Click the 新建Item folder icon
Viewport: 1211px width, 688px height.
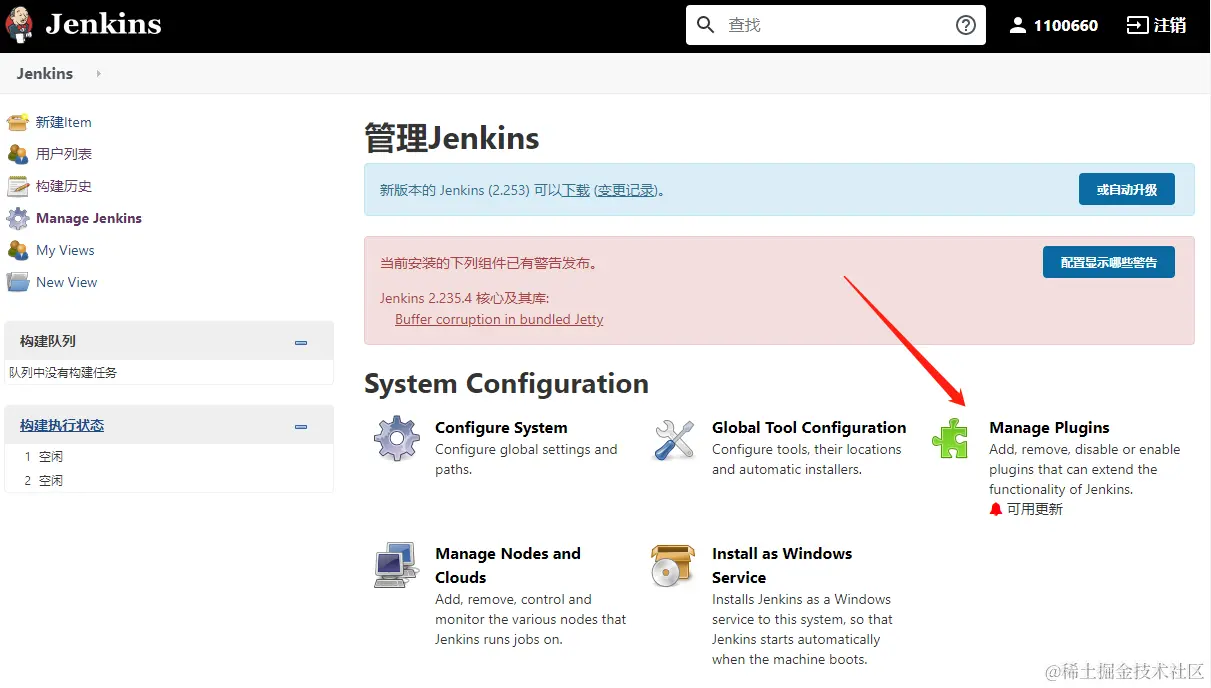pyautogui.click(x=18, y=122)
